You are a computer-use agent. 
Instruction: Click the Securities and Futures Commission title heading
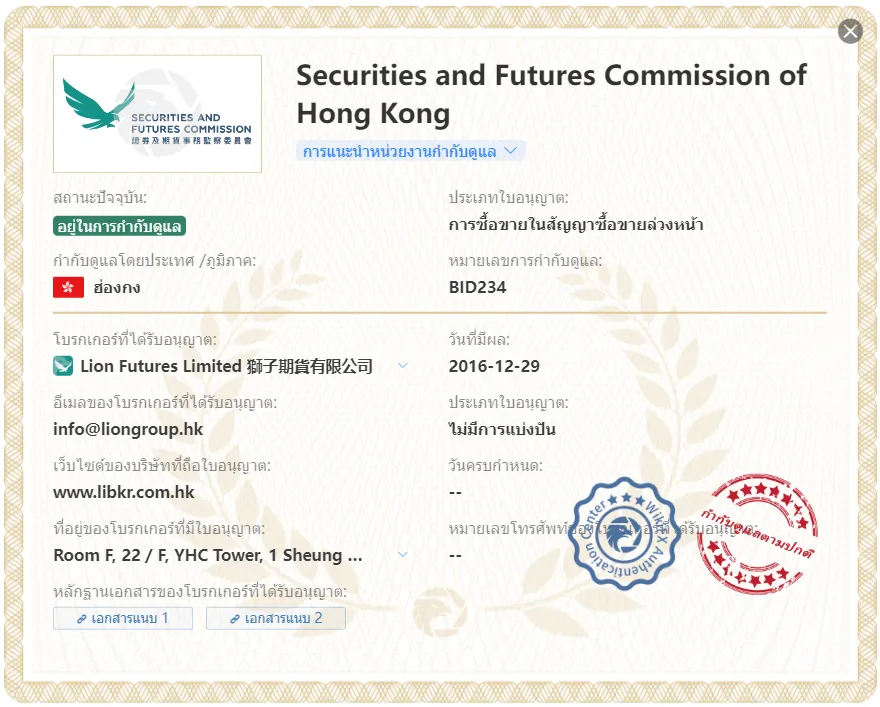click(552, 94)
